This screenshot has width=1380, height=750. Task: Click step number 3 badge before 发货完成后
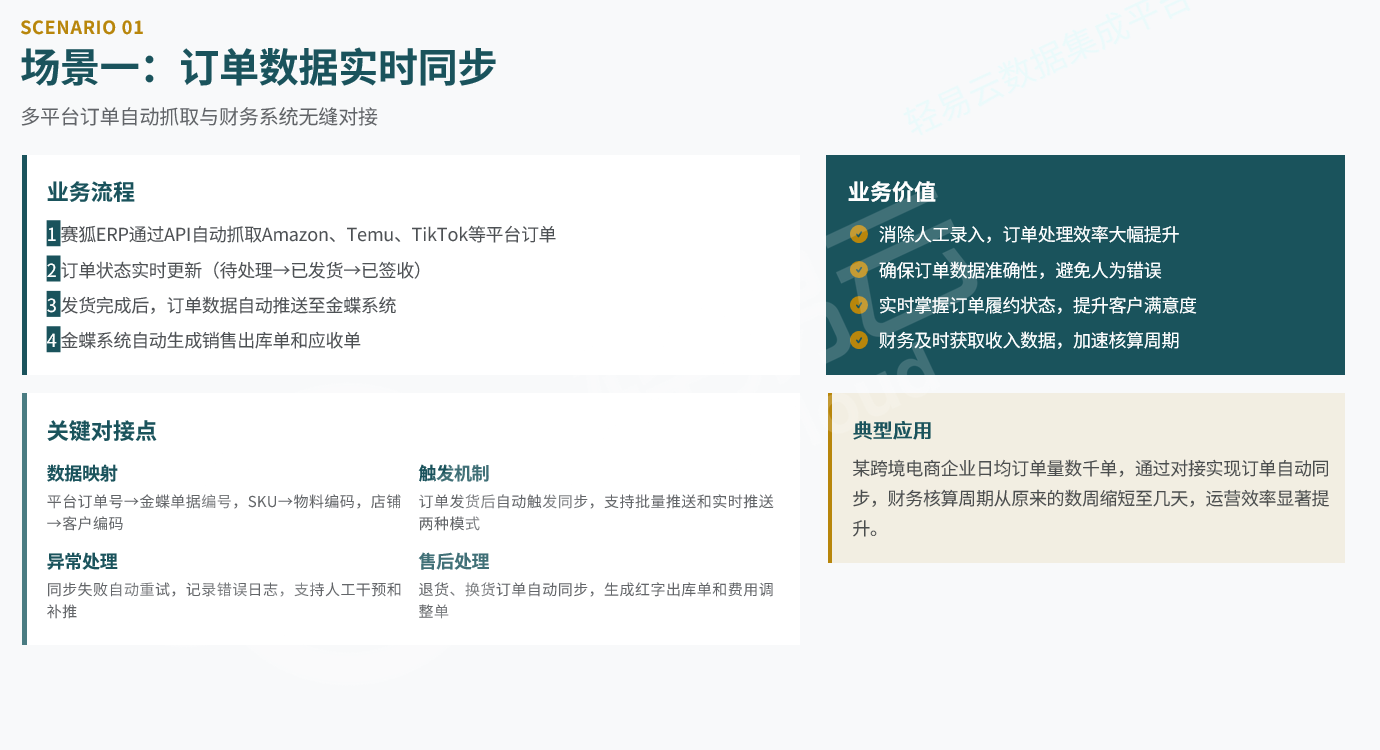click(x=53, y=305)
